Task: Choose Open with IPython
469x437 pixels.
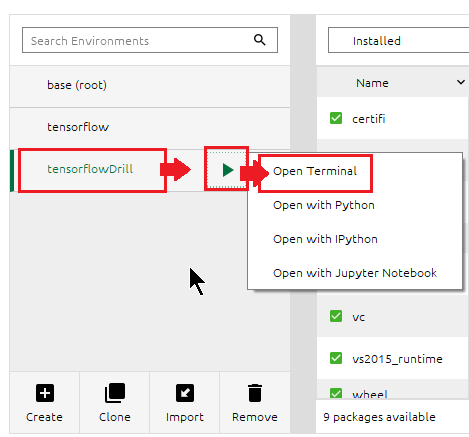Action: (325, 239)
